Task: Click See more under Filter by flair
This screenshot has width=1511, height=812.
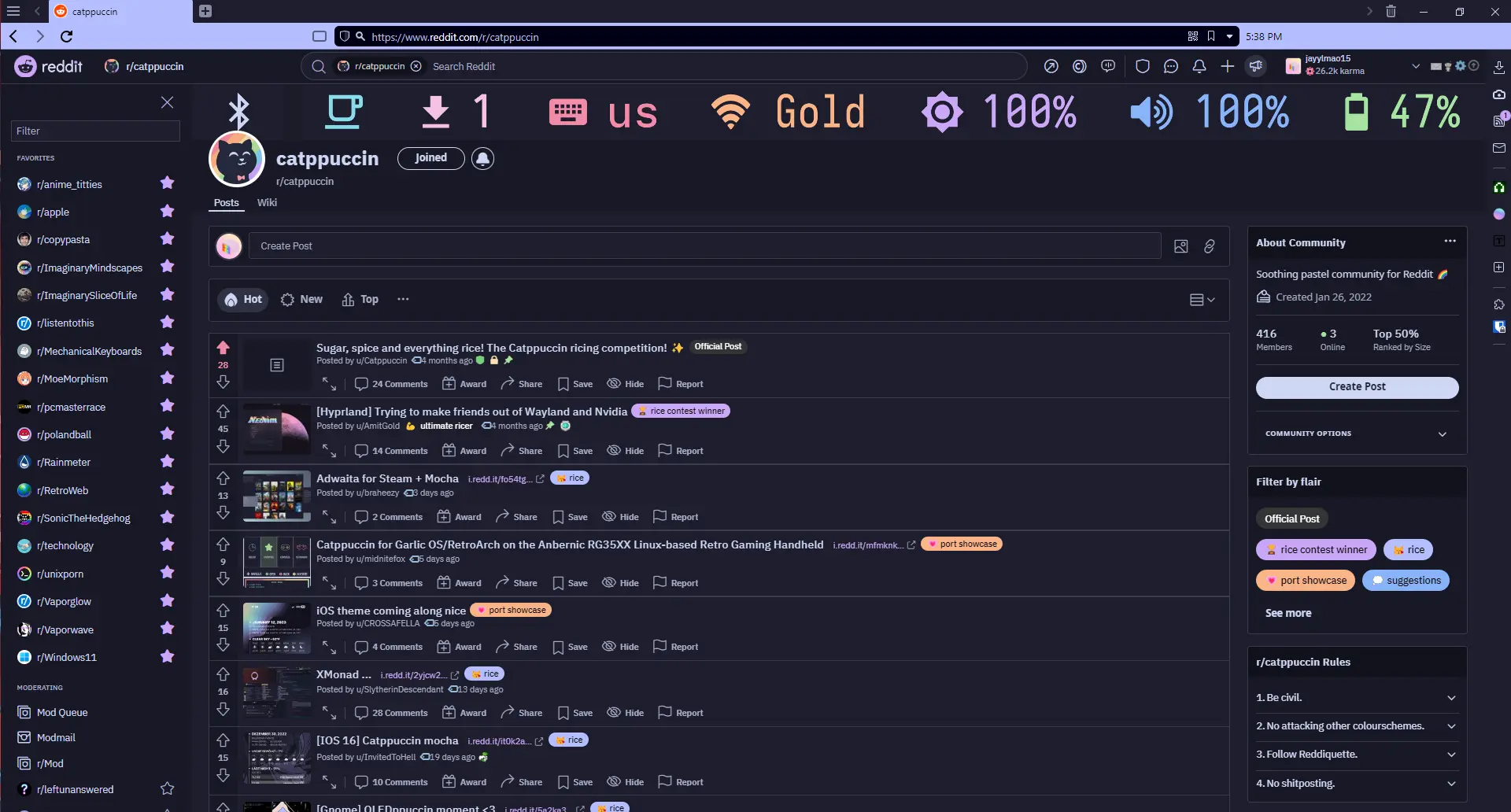Action: coord(1288,613)
